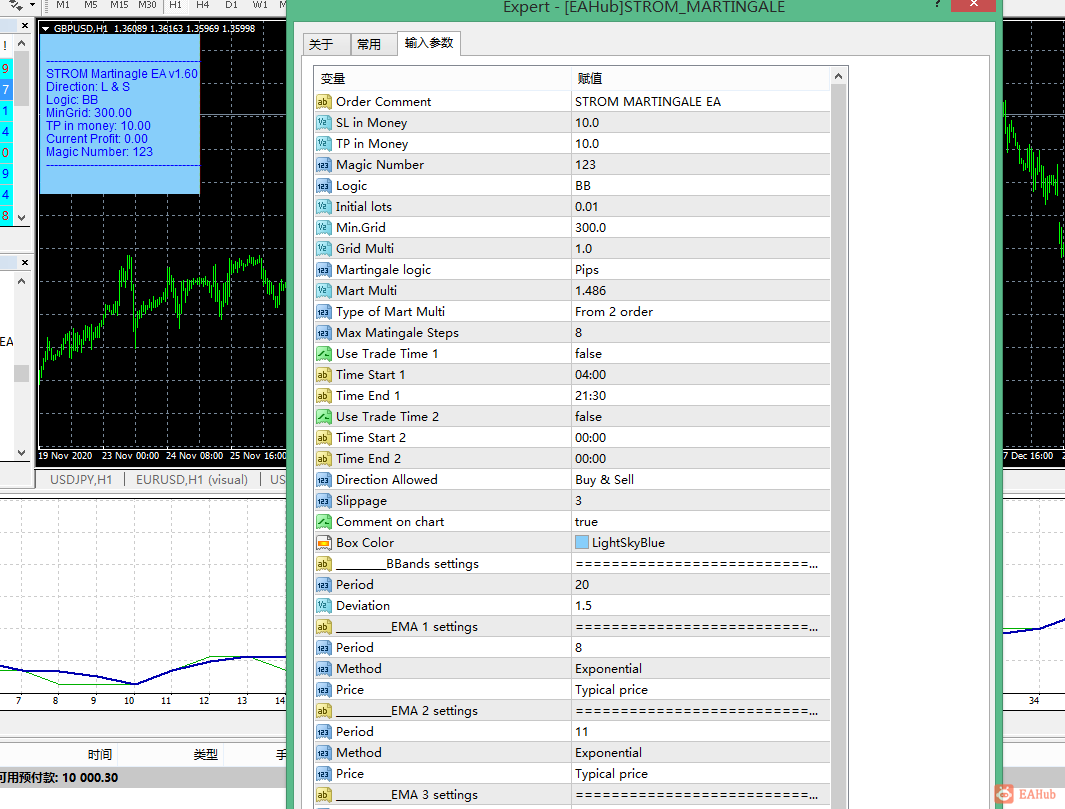Click the Use Trade Time 2 boolean icon
The image size is (1065, 809).
(323, 417)
